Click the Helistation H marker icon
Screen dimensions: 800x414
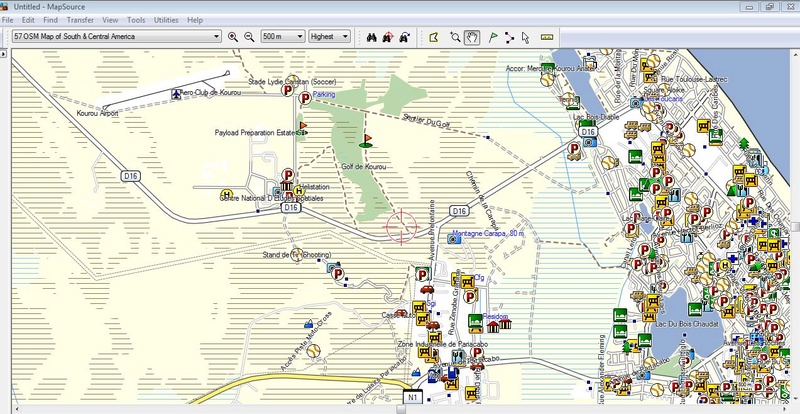click(x=299, y=190)
